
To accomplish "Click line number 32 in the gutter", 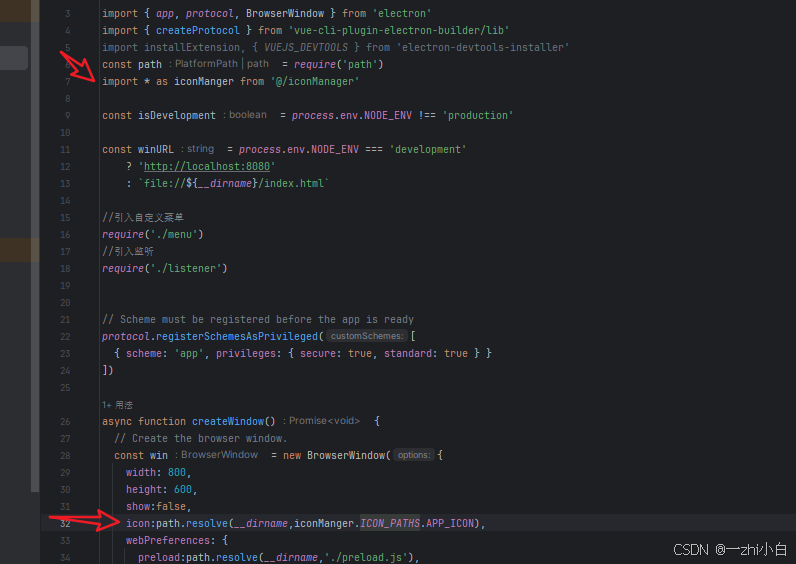I will (65, 523).
